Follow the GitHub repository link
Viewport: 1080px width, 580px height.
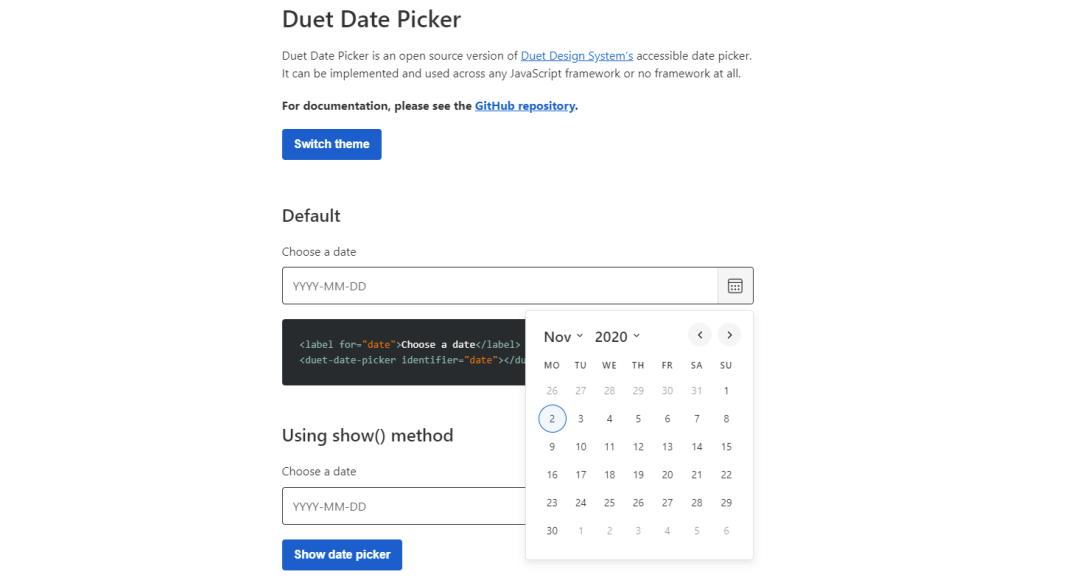(x=525, y=106)
